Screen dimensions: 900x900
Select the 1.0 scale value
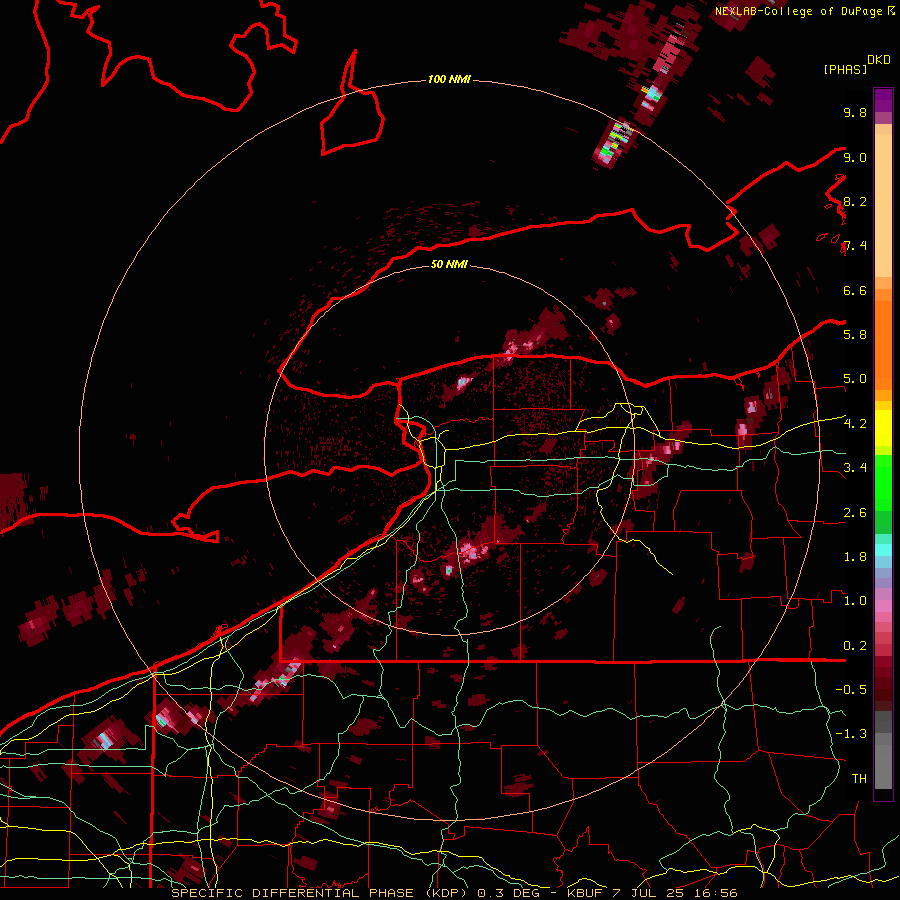tap(855, 601)
